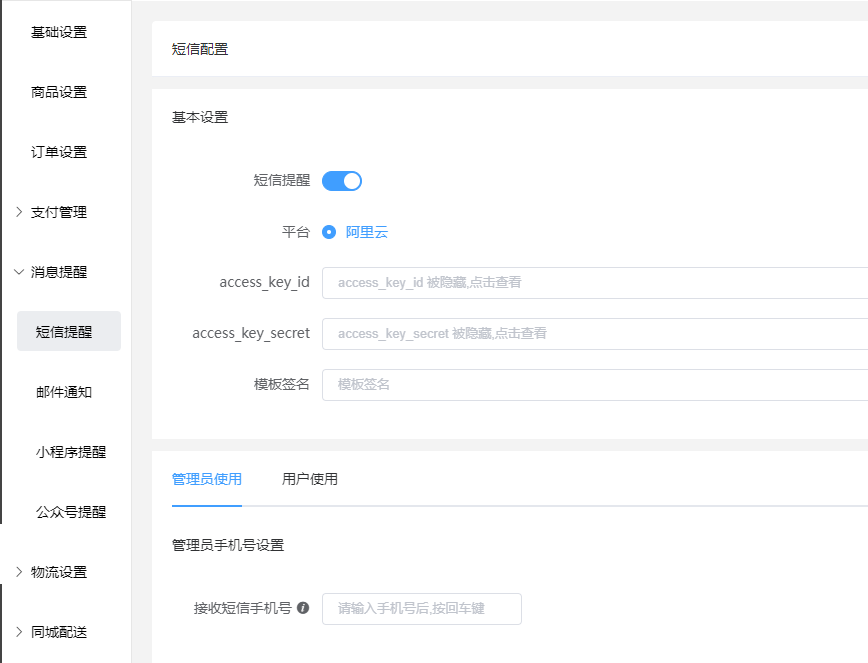Collapse the 消息提醒 chevron
Image resolution: width=868 pixels, height=663 pixels.
tap(19, 272)
